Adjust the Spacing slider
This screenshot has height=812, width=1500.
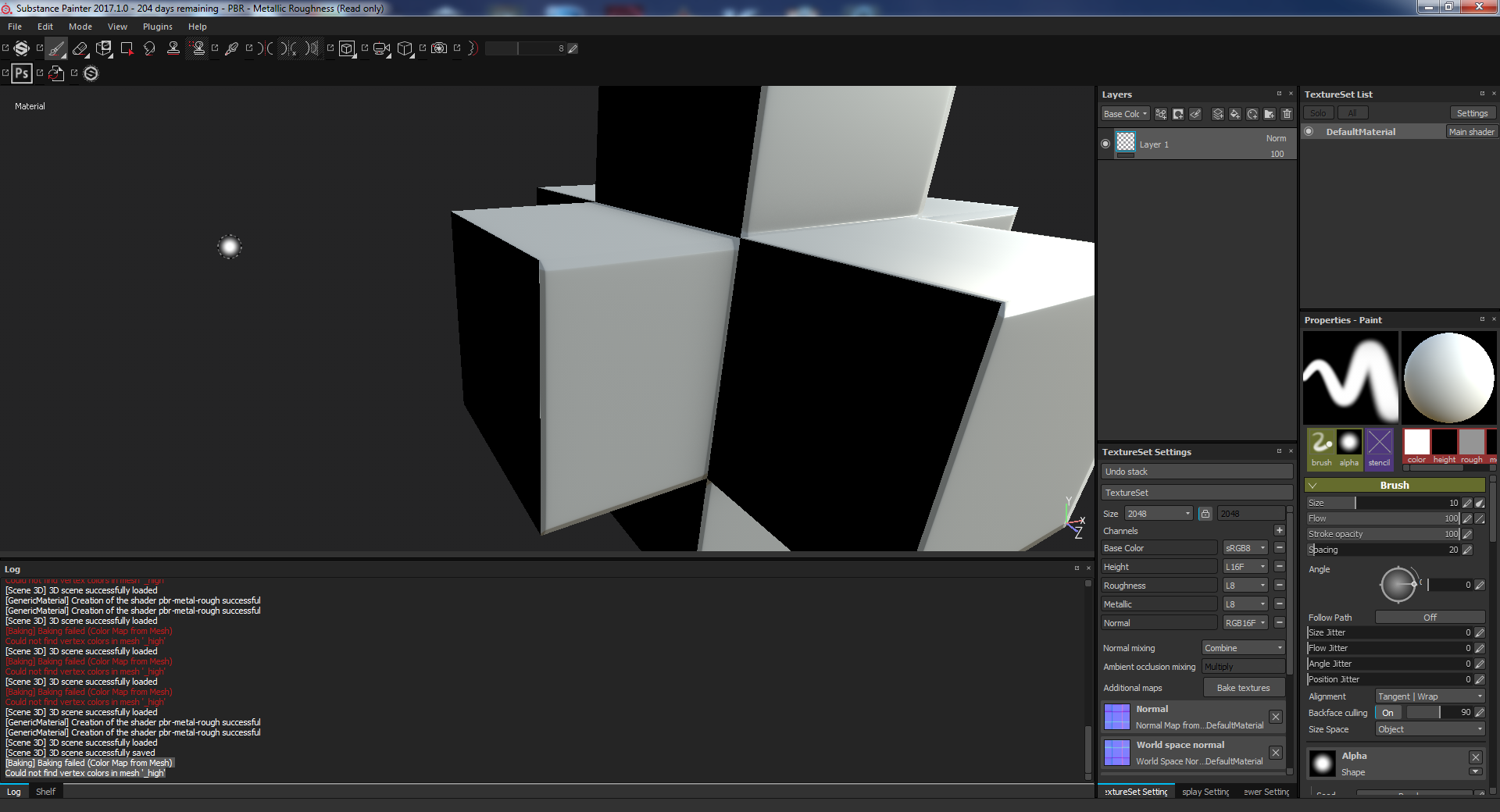coord(1383,550)
